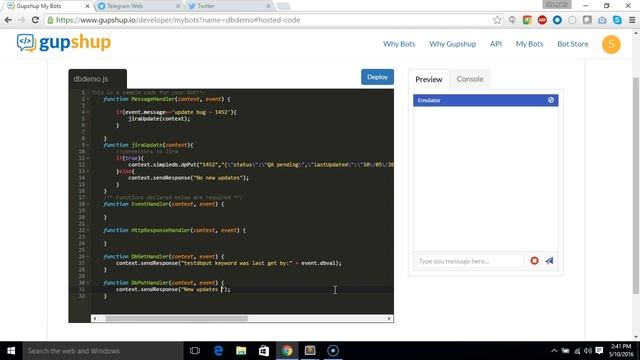Open the orange user avatar menu
This screenshot has width=640, height=360.
coord(611,44)
